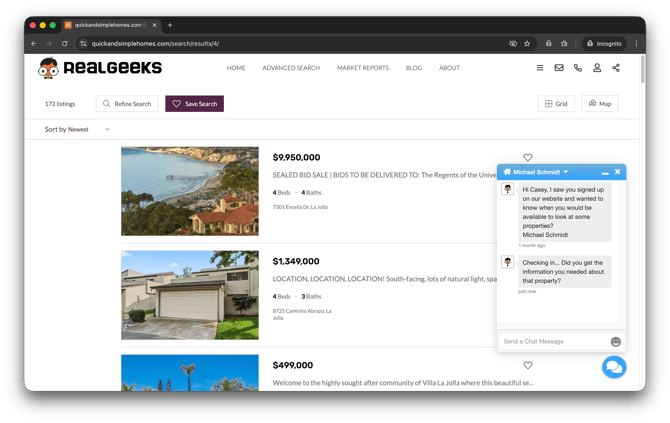Click the 8725 Caminito Abrazo address
This screenshot has height=423, width=670.
[302, 314]
